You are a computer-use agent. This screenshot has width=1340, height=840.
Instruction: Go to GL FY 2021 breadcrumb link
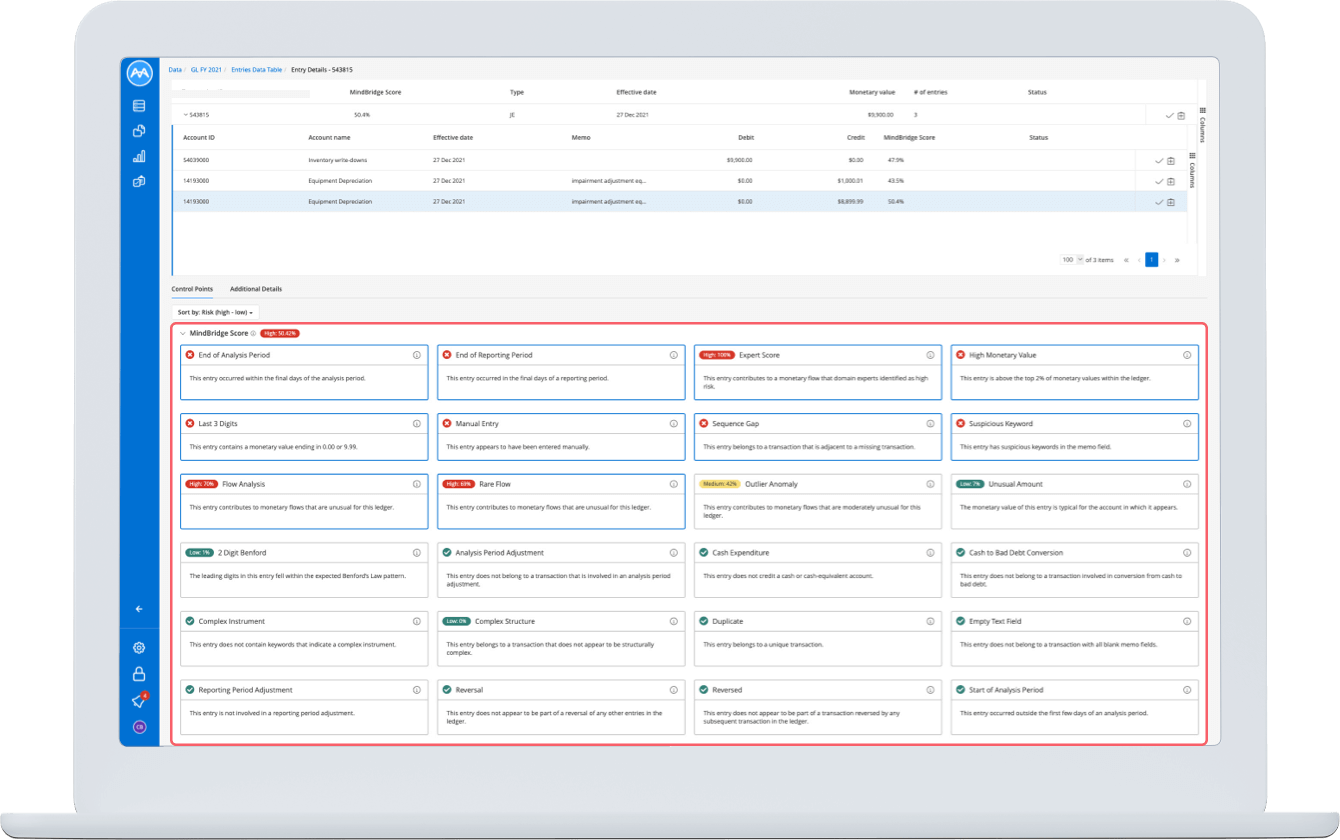coord(207,70)
